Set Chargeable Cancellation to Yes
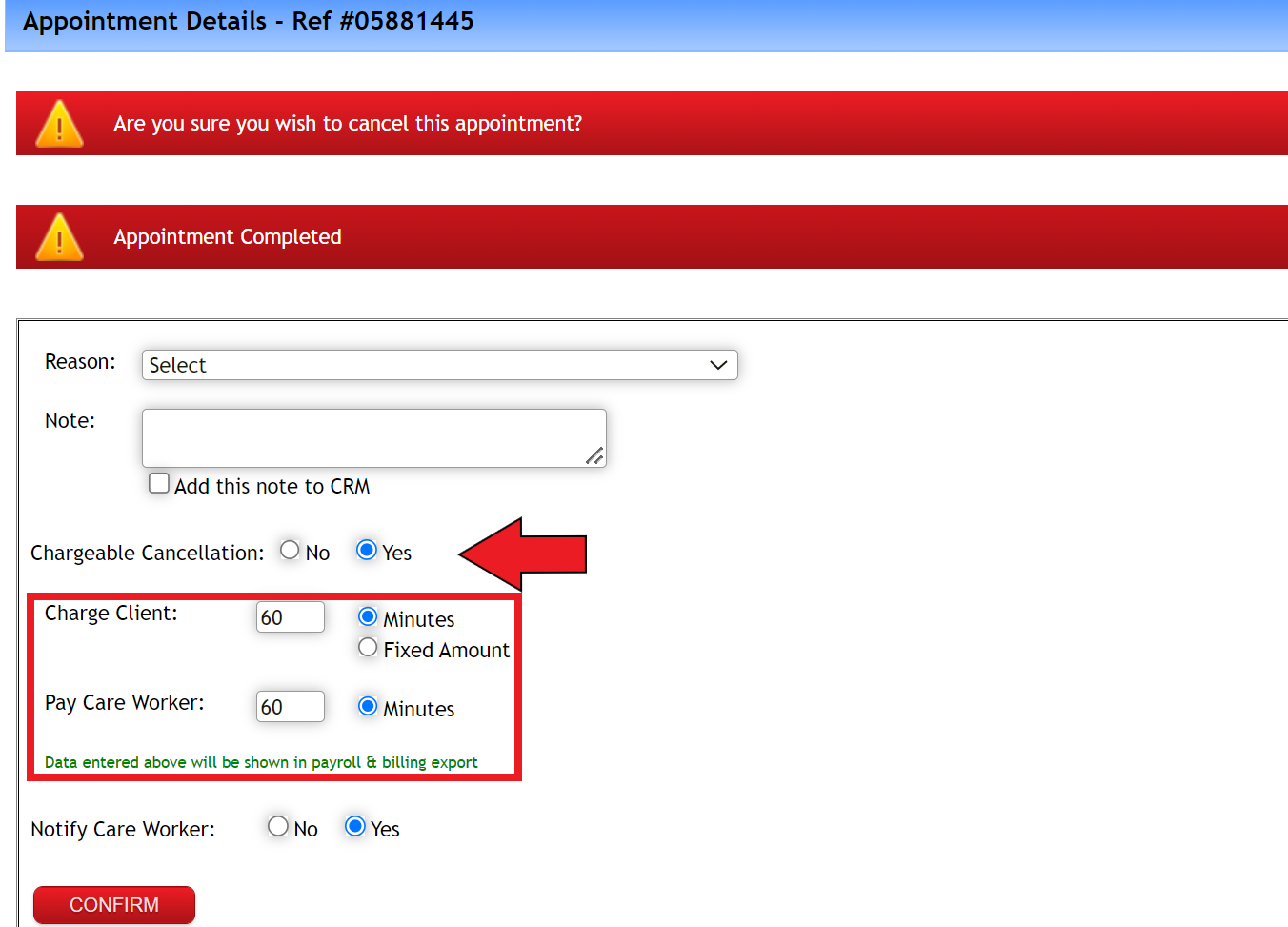Image resolution: width=1288 pixels, height=927 pixels. 367,551
